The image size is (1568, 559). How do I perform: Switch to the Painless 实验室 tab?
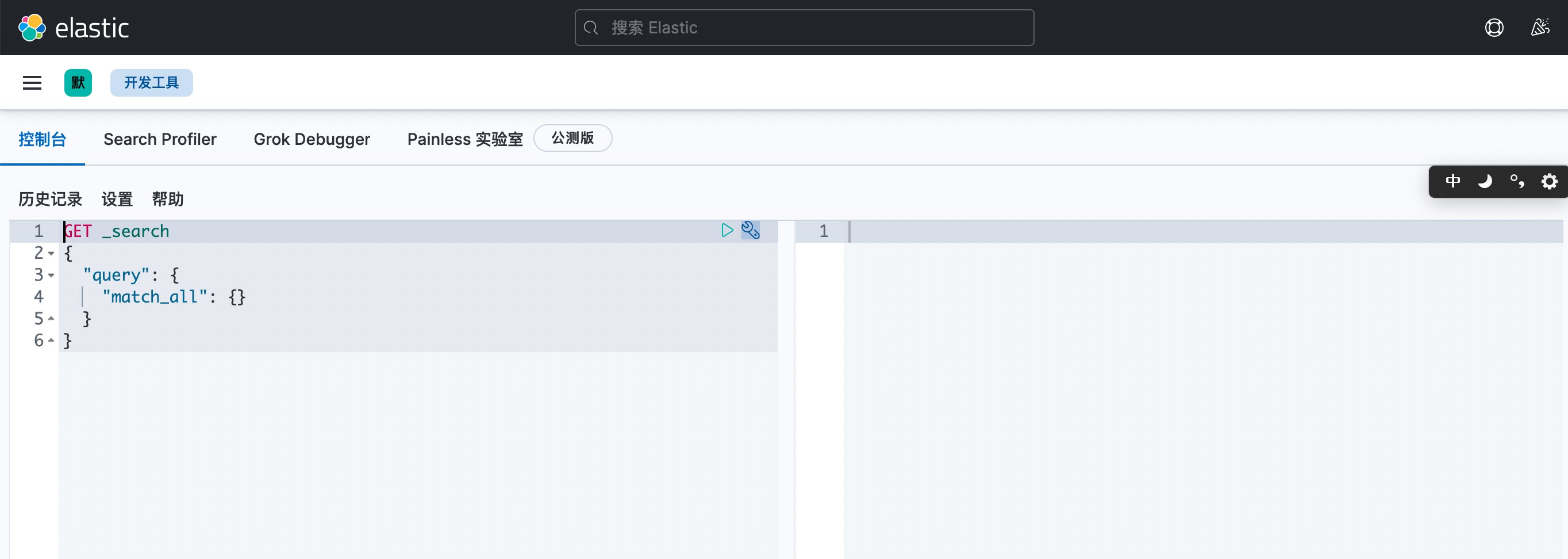click(x=465, y=139)
